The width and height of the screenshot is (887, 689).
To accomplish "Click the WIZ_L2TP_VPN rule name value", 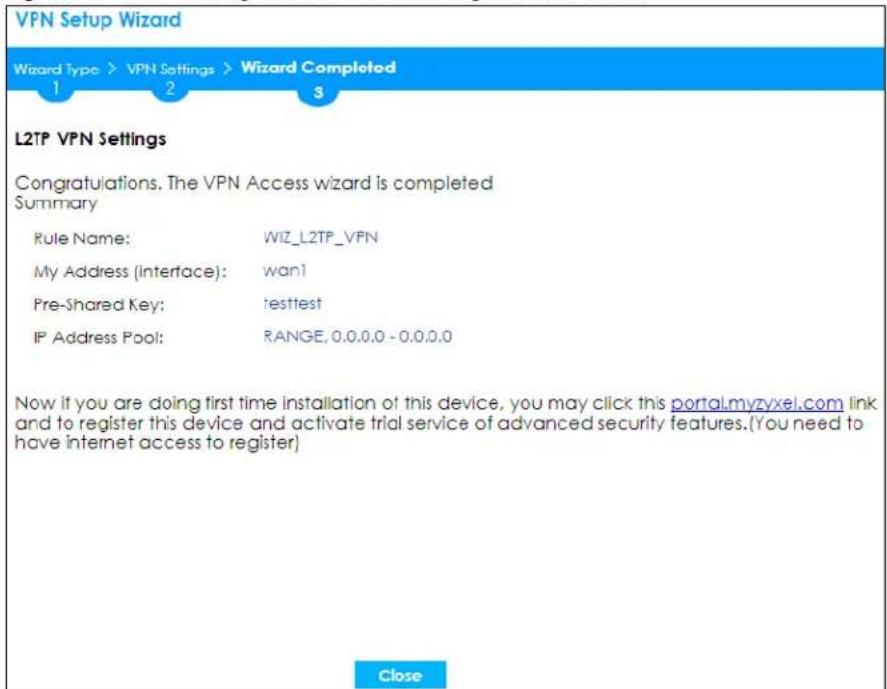I will tap(320, 237).
